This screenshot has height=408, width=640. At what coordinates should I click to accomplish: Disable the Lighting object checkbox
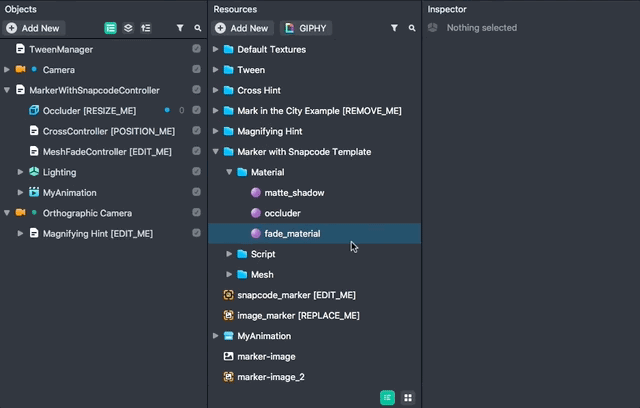pos(196,172)
